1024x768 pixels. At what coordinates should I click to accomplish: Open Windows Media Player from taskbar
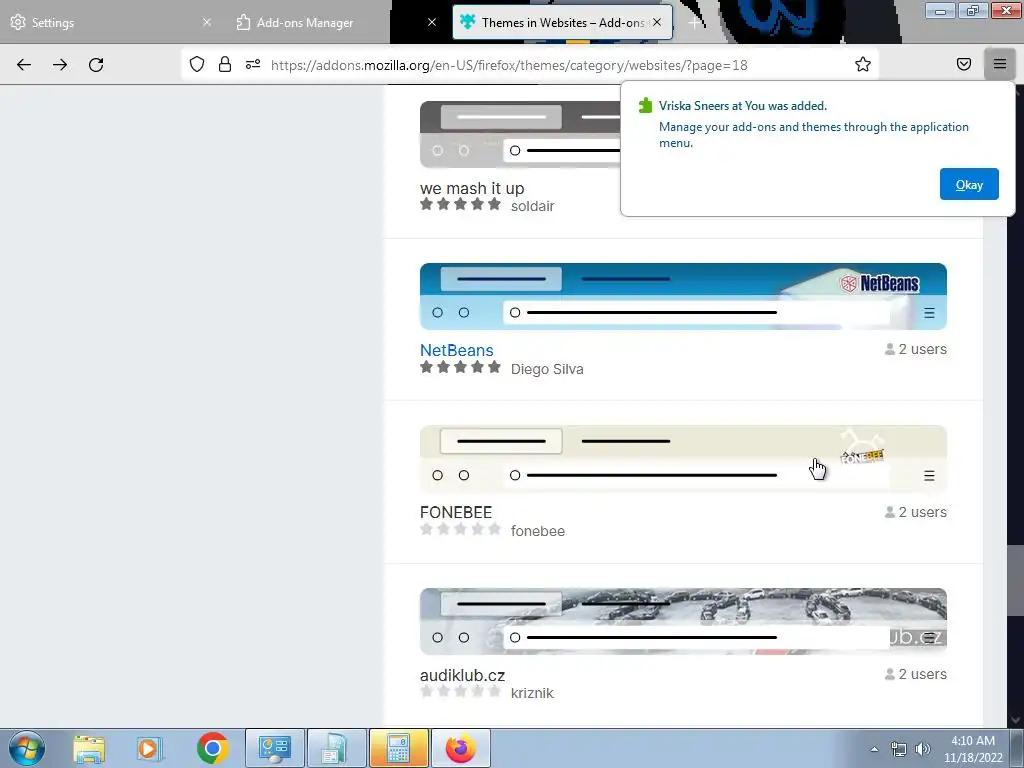(x=149, y=748)
